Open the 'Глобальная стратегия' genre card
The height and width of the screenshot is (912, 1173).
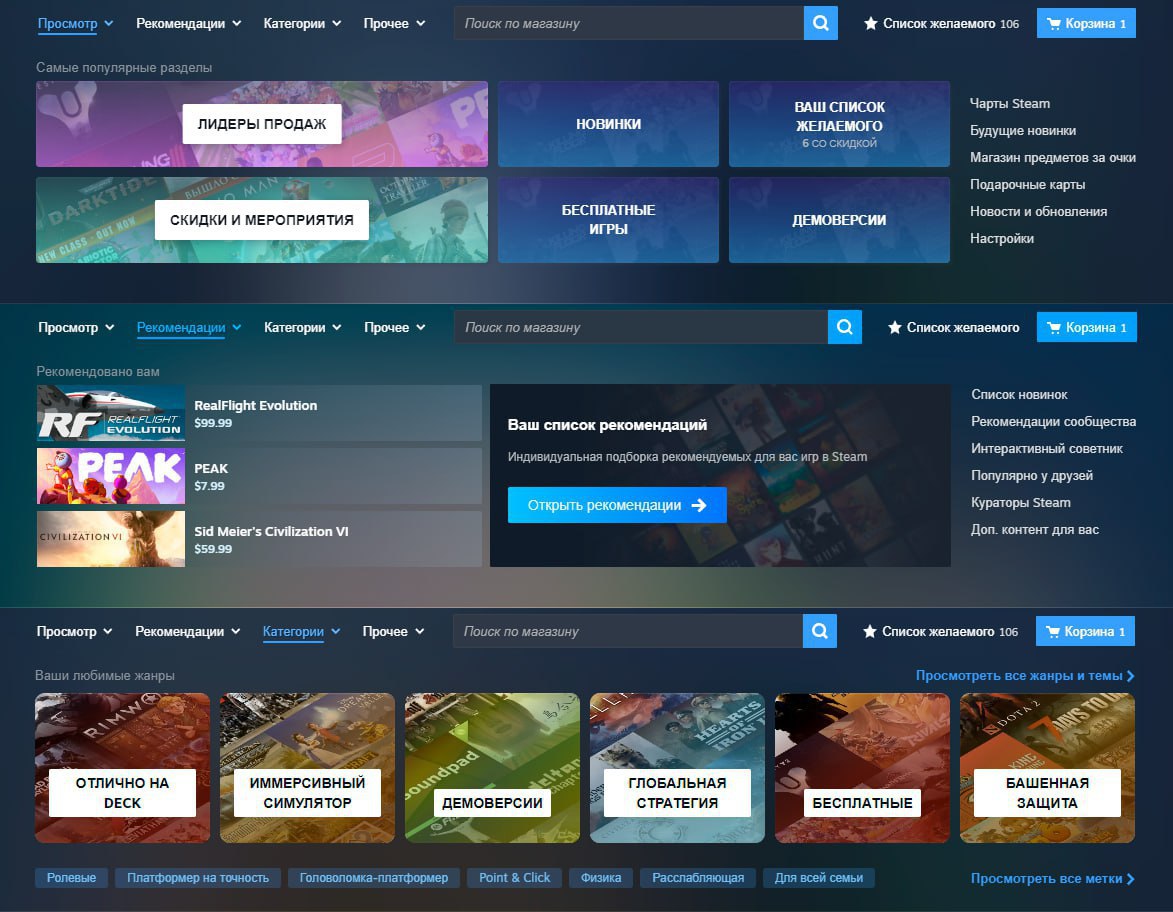pyautogui.click(x=677, y=768)
